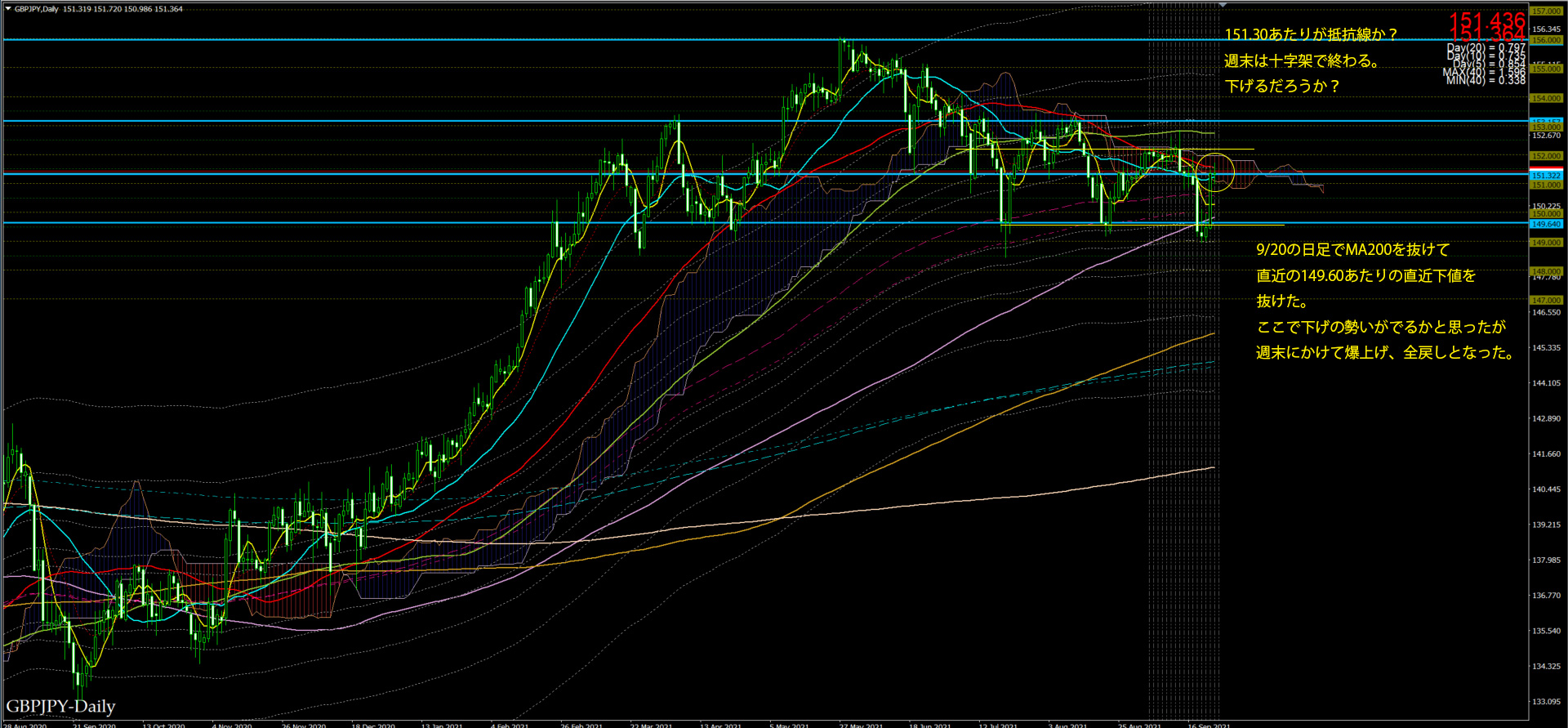Click the 133.095 value on price scale
Image resolution: width=1568 pixels, height=728 pixels.
[1546, 702]
